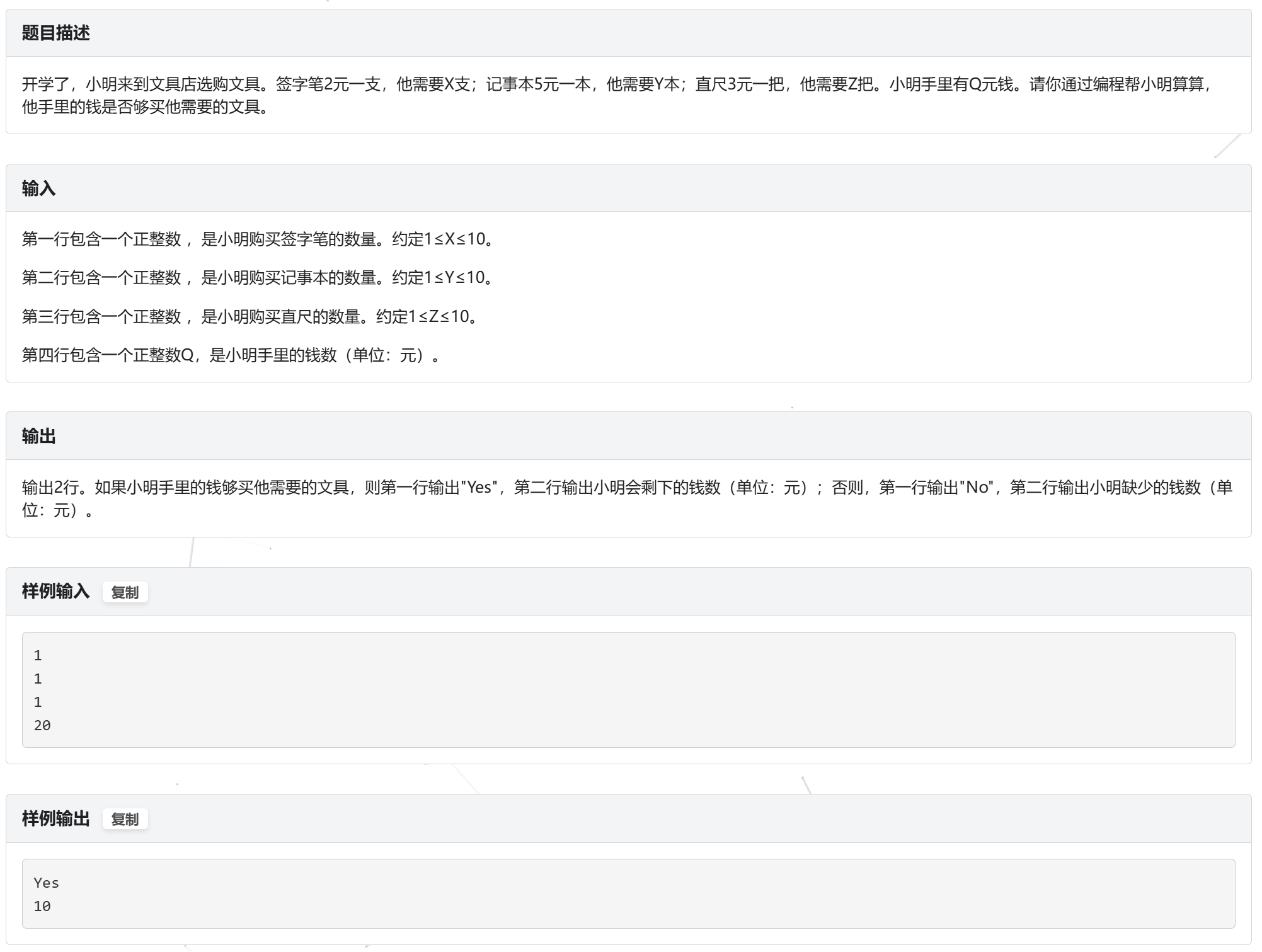Click empty area of the sample output code box

(630, 893)
